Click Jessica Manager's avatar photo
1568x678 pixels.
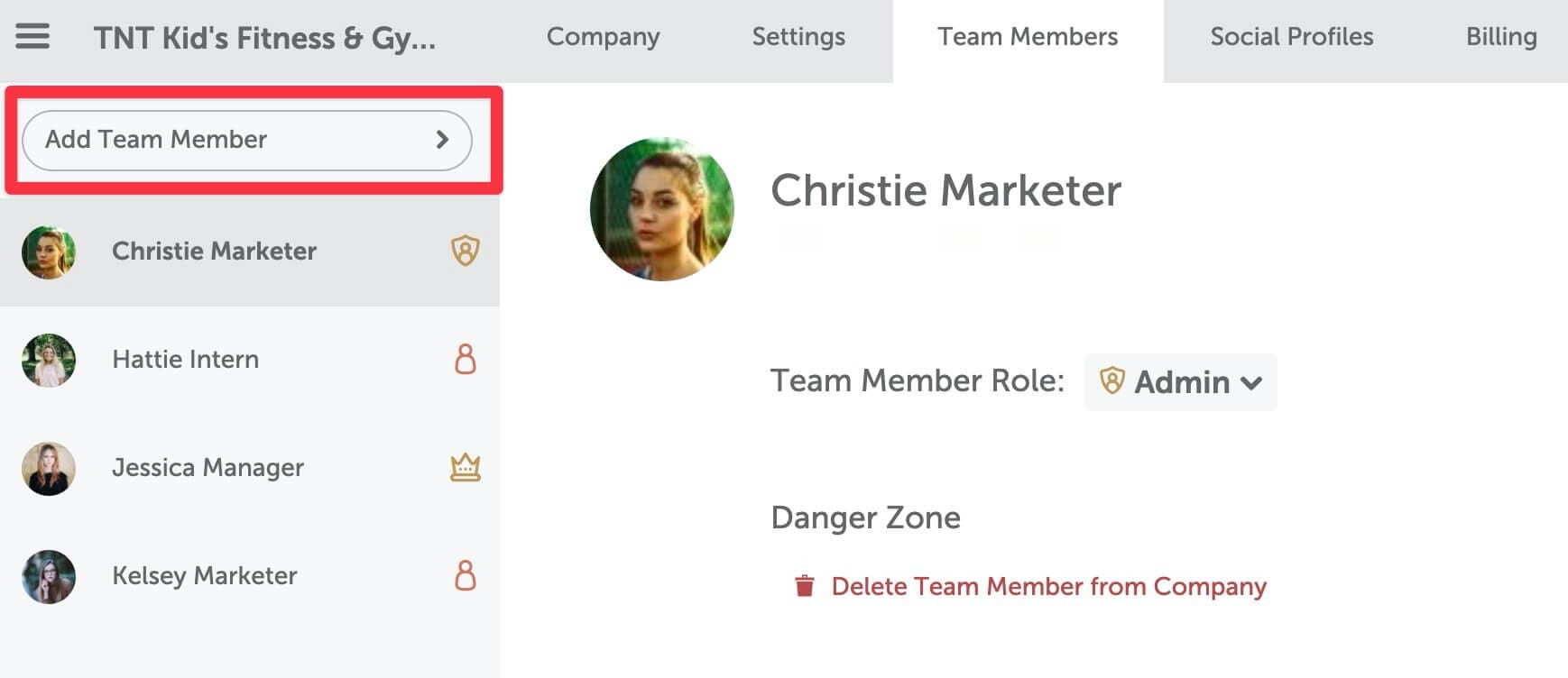(49, 469)
